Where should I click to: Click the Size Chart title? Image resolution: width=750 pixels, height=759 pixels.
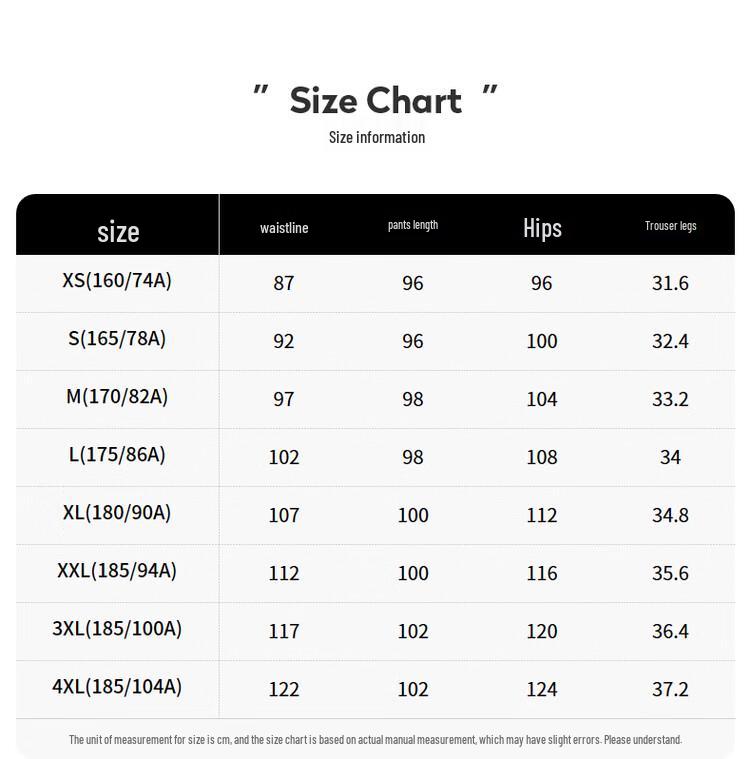375,100
